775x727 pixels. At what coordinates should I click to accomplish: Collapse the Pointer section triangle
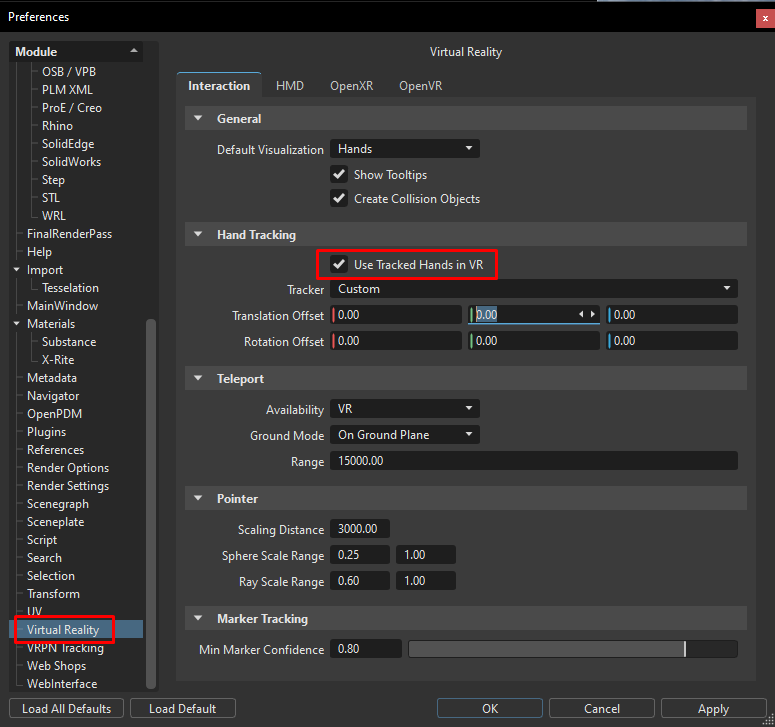pyautogui.click(x=196, y=499)
